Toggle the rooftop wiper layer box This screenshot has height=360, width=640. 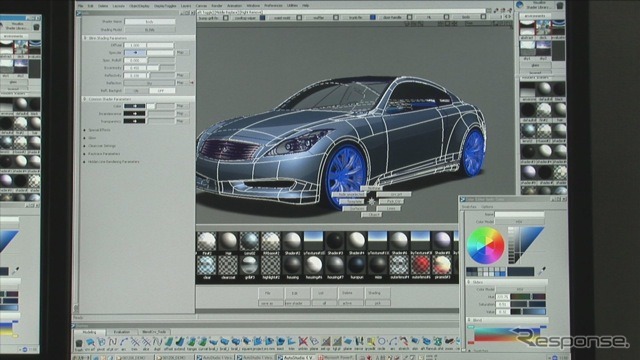pyautogui.click(x=262, y=18)
